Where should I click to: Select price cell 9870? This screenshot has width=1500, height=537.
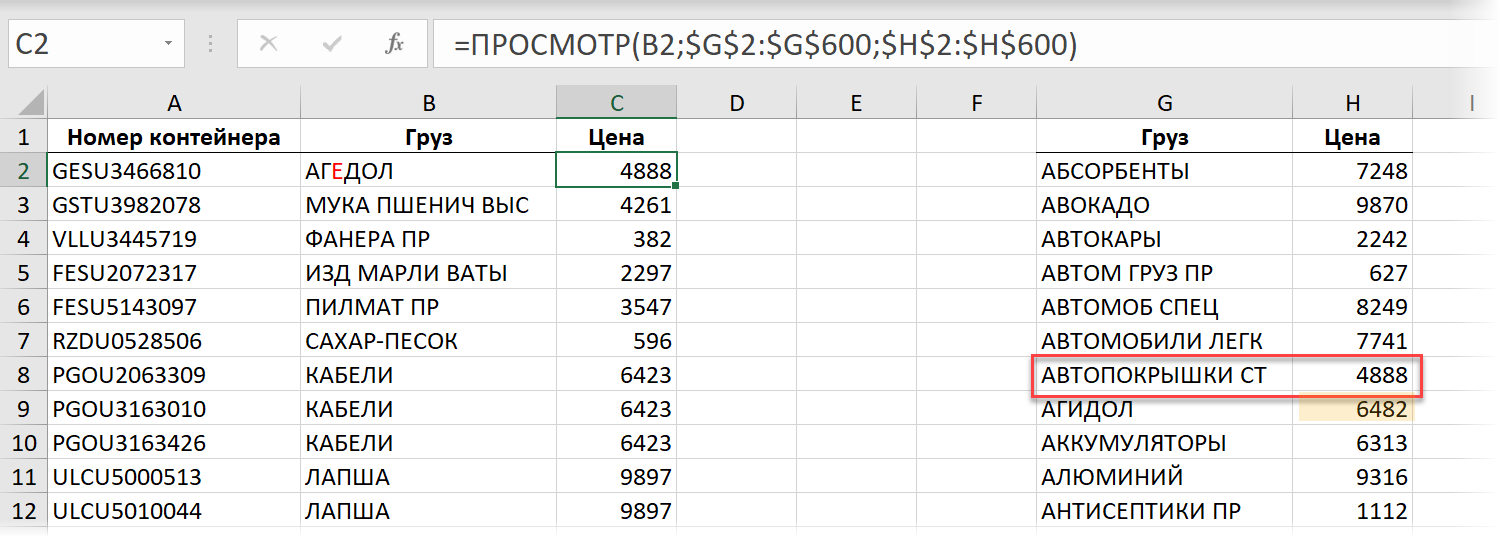1353,205
